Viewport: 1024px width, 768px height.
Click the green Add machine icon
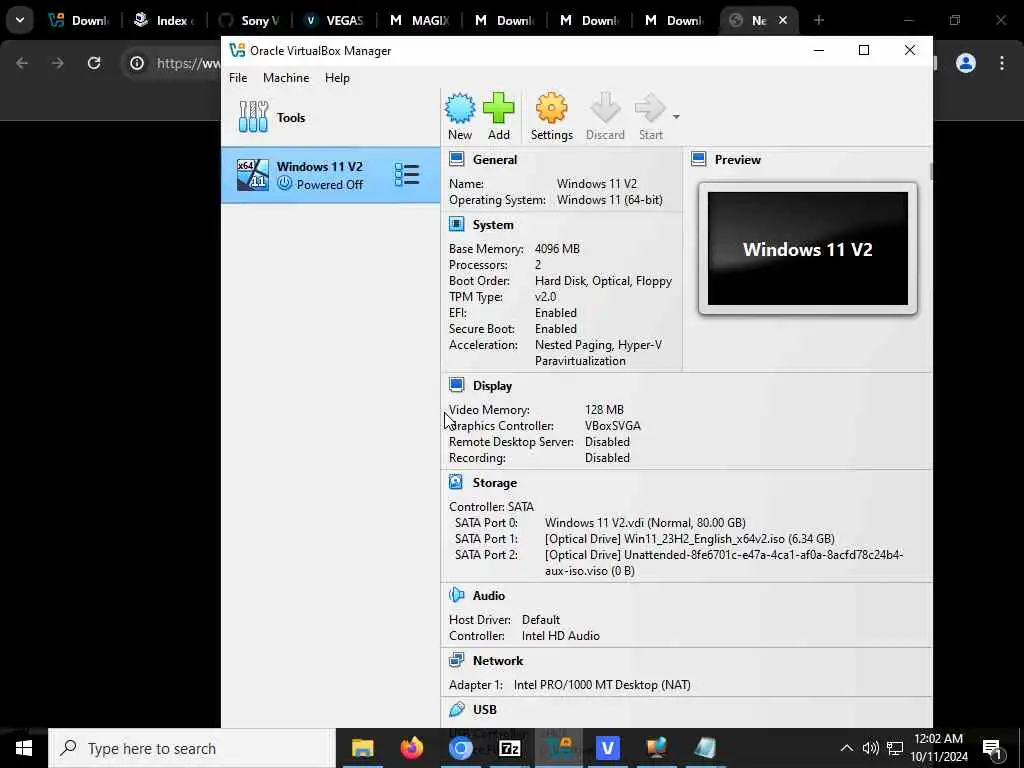coord(498,108)
